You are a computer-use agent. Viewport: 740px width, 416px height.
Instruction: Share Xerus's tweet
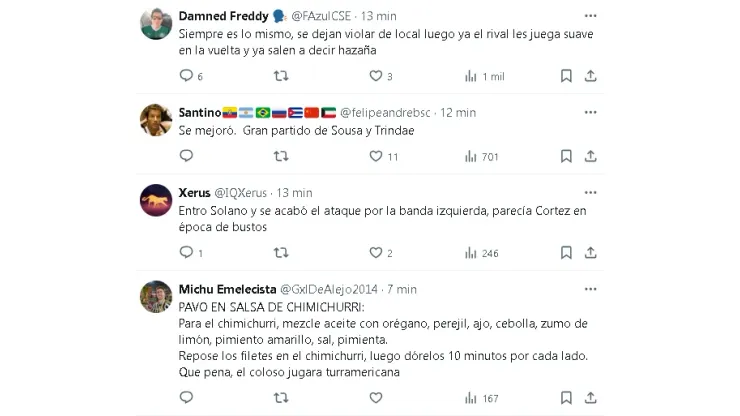[x=590, y=253]
